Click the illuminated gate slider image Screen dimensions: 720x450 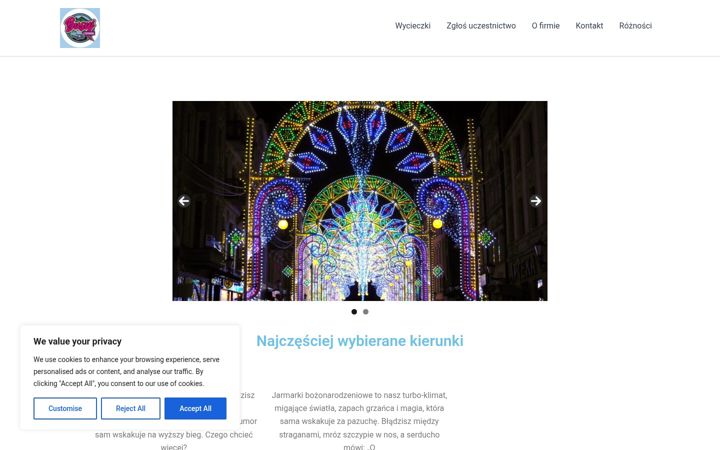(360, 201)
